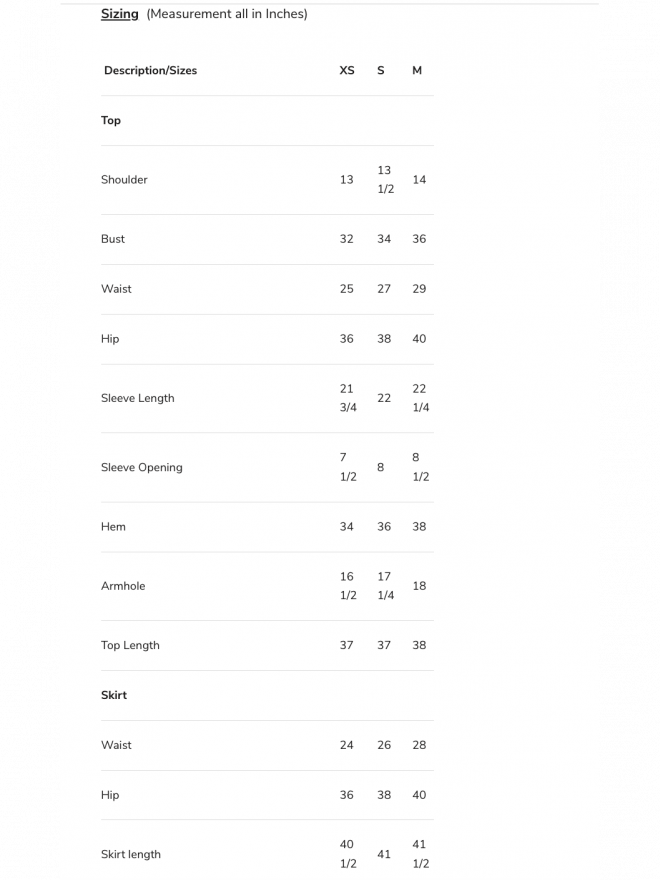Click the Description/Sizes column header
The image size is (660, 880).
tap(150, 71)
